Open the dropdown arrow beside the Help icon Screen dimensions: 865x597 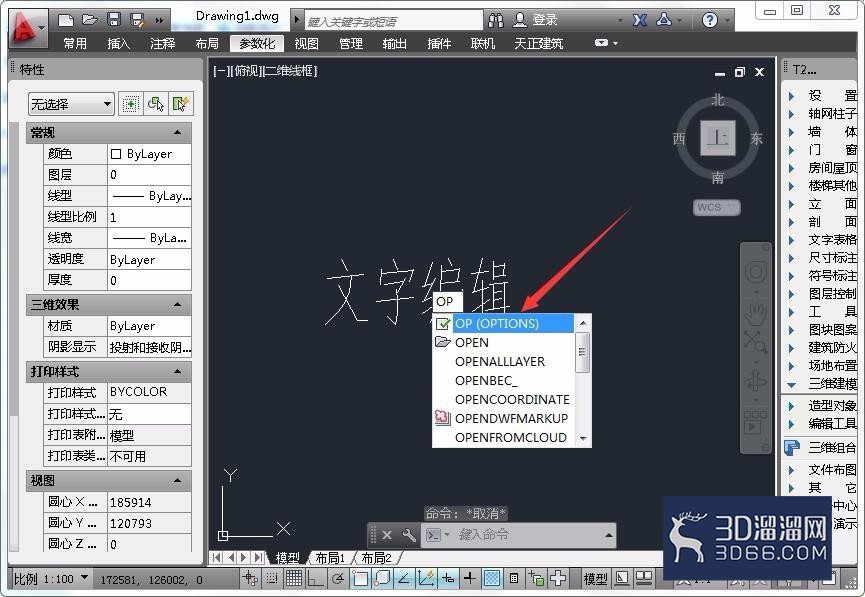728,21
